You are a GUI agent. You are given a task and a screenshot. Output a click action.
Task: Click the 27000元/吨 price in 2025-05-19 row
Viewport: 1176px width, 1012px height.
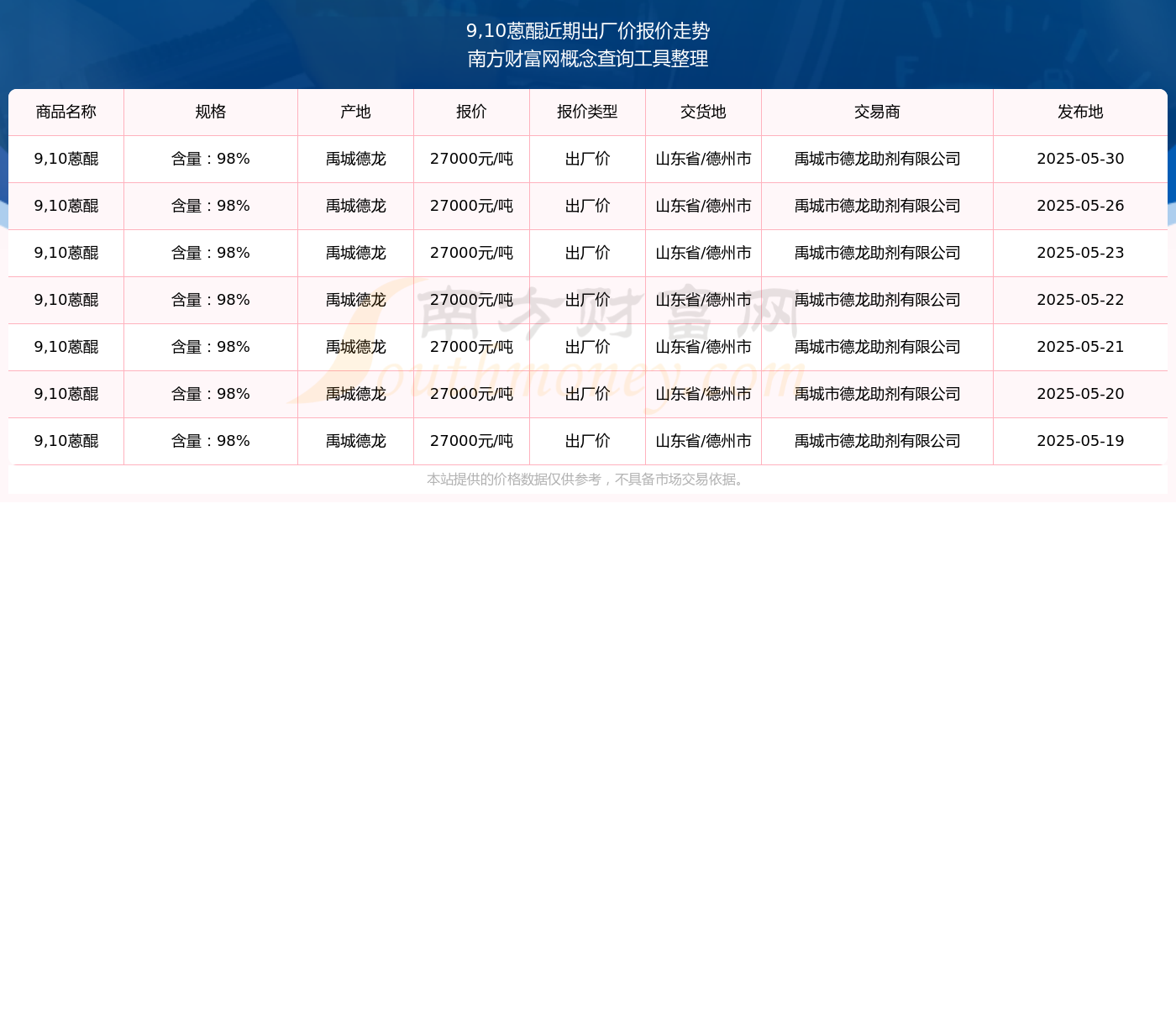pyautogui.click(x=471, y=441)
